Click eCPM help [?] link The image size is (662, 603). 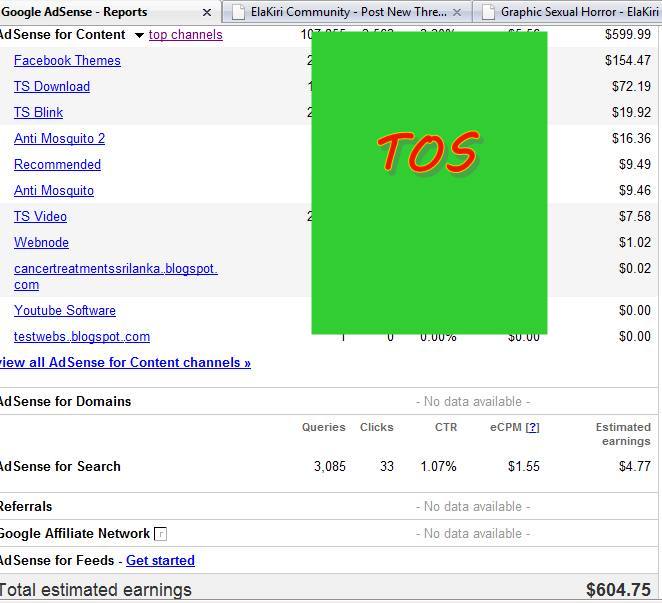(x=533, y=427)
